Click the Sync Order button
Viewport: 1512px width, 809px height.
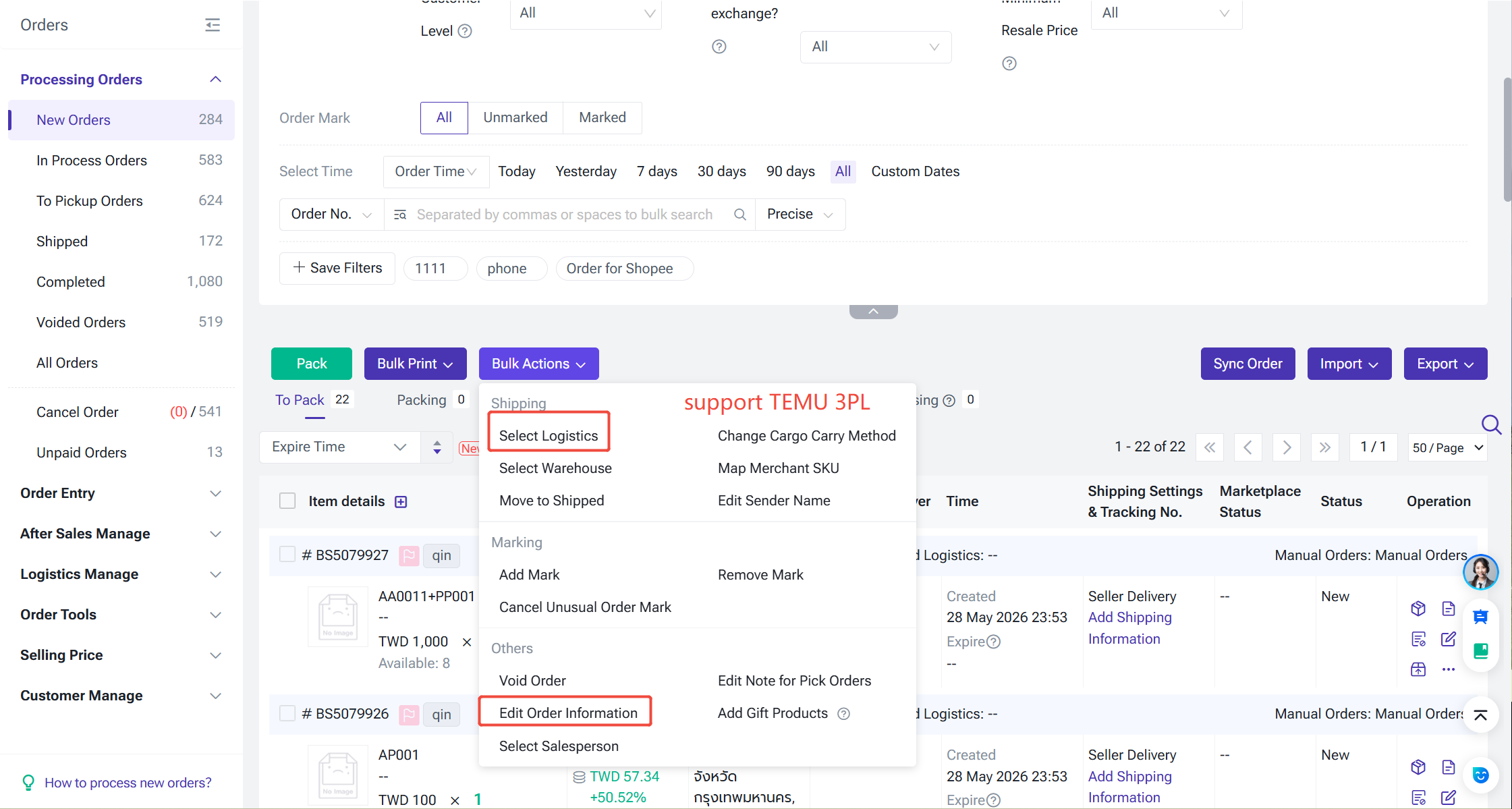[1248, 364]
